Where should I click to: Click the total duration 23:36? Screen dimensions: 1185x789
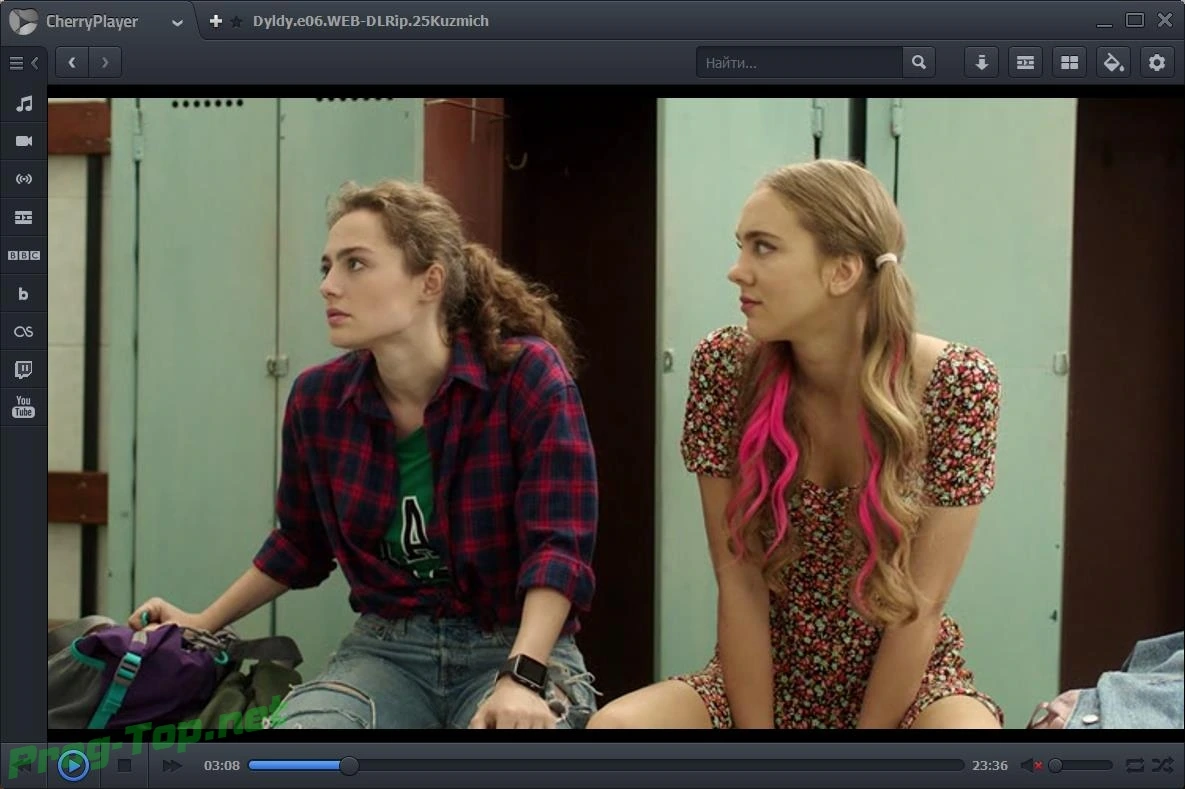point(990,766)
